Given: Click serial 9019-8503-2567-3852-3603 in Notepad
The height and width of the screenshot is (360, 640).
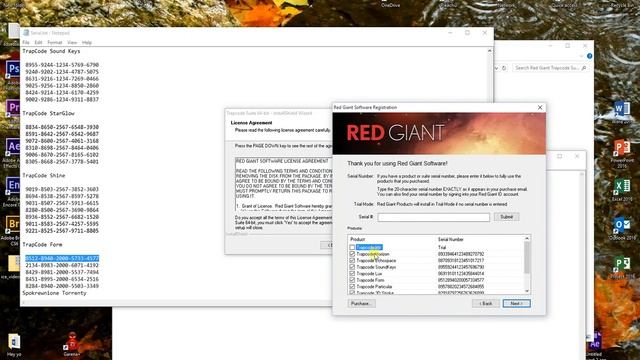Looking at the screenshot, I should (62, 189).
